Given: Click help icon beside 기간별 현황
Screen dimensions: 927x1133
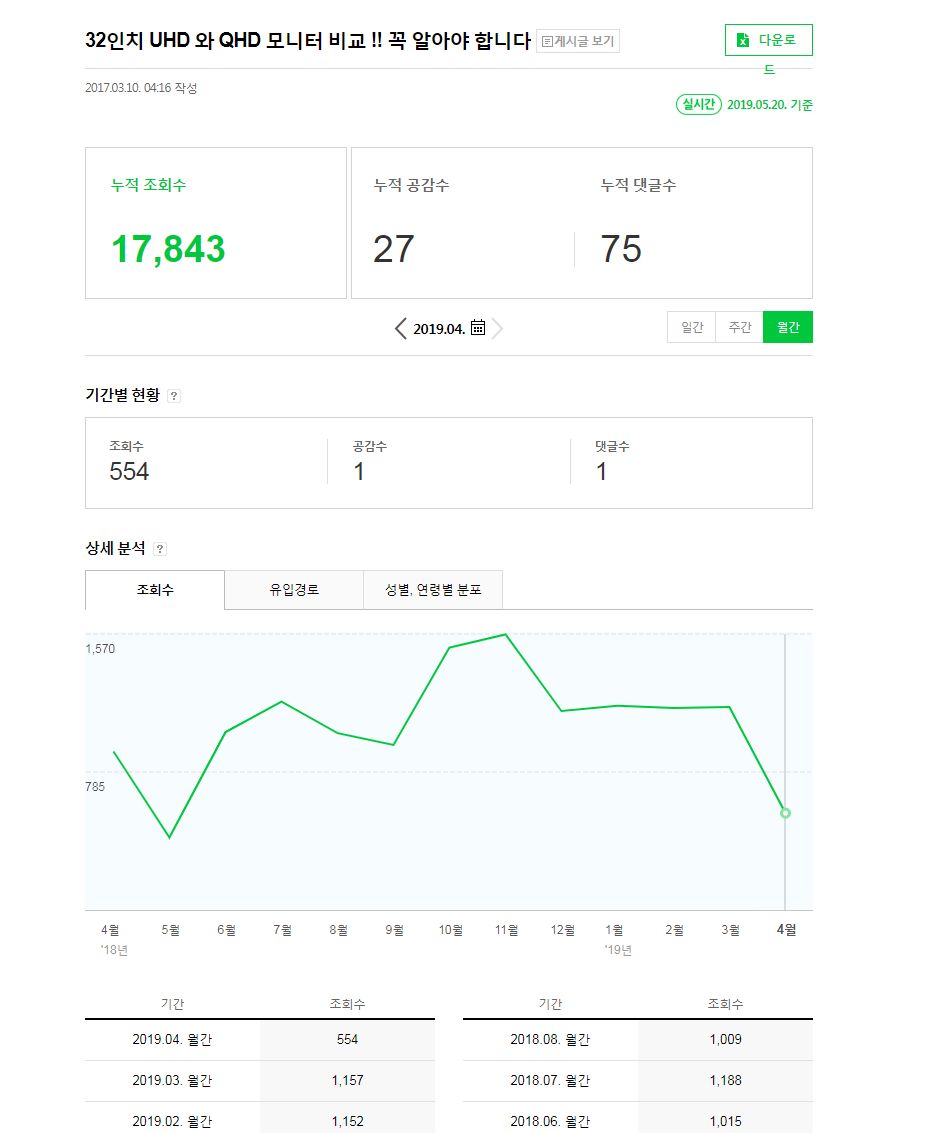Looking at the screenshot, I should click(x=174, y=396).
